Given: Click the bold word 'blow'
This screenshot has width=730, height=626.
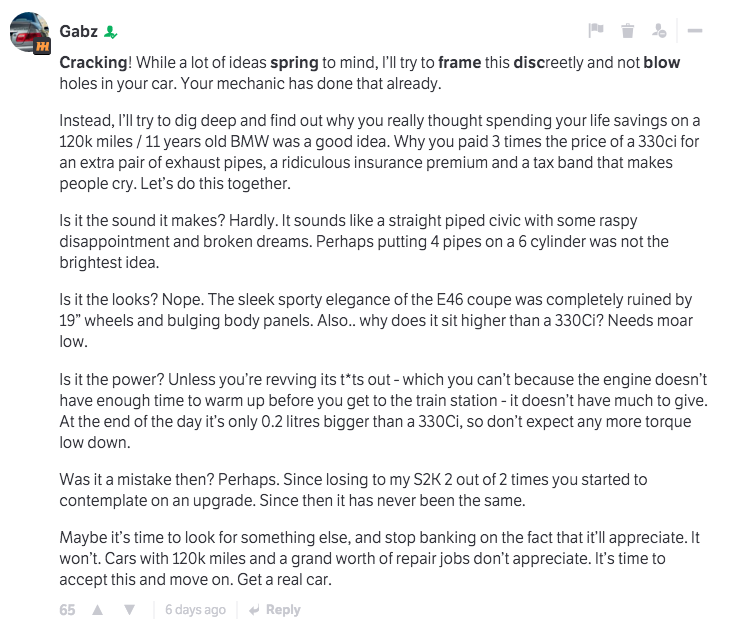Looking at the screenshot, I should pyautogui.click(x=661, y=62).
